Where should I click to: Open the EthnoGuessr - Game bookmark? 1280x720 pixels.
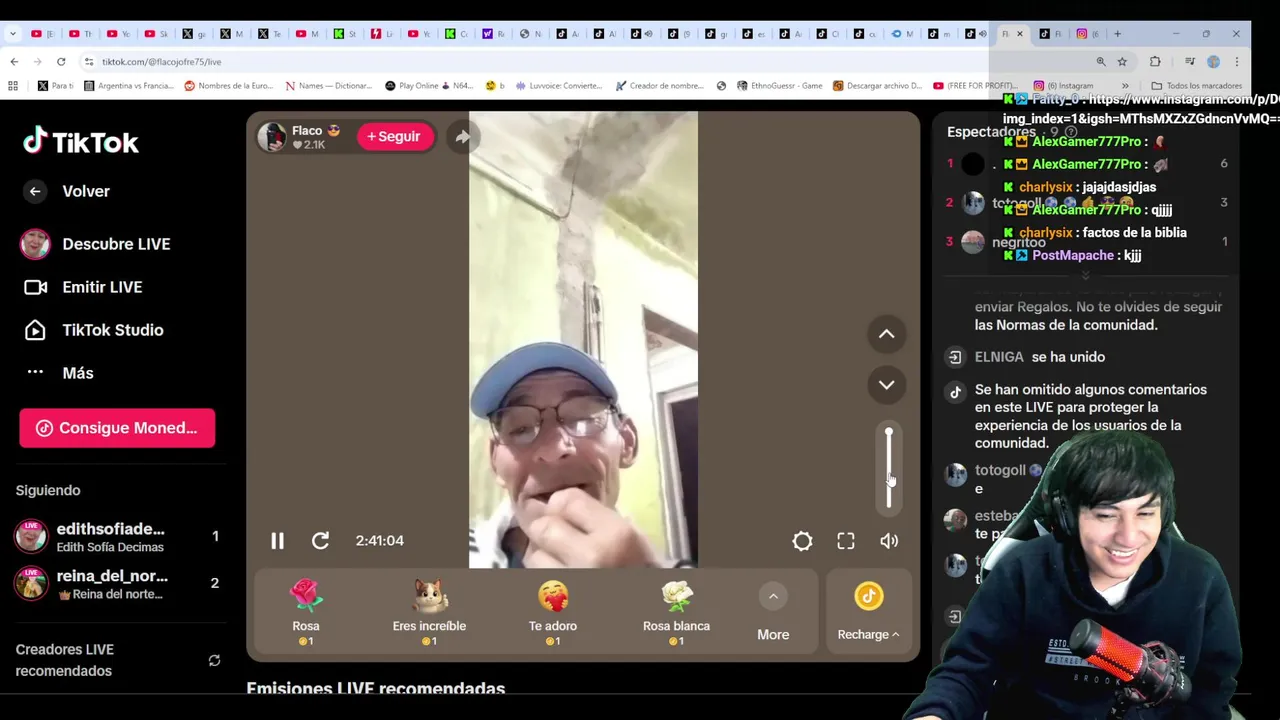779,86
